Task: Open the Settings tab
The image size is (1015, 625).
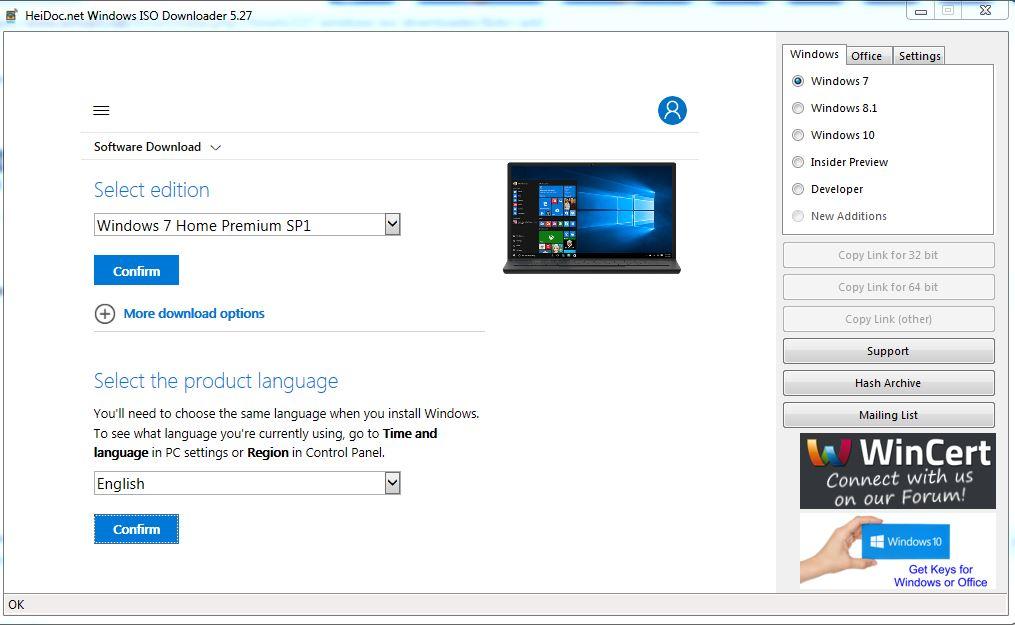Action: pyautogui.click(x=919, y=56)
